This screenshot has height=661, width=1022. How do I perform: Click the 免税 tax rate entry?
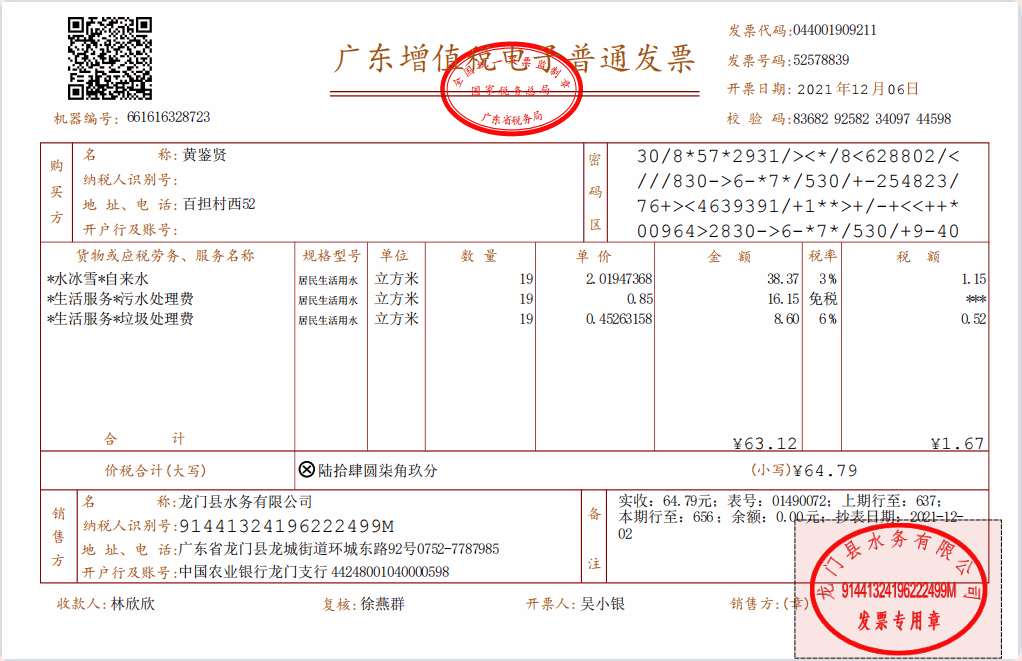pos(823,299)
